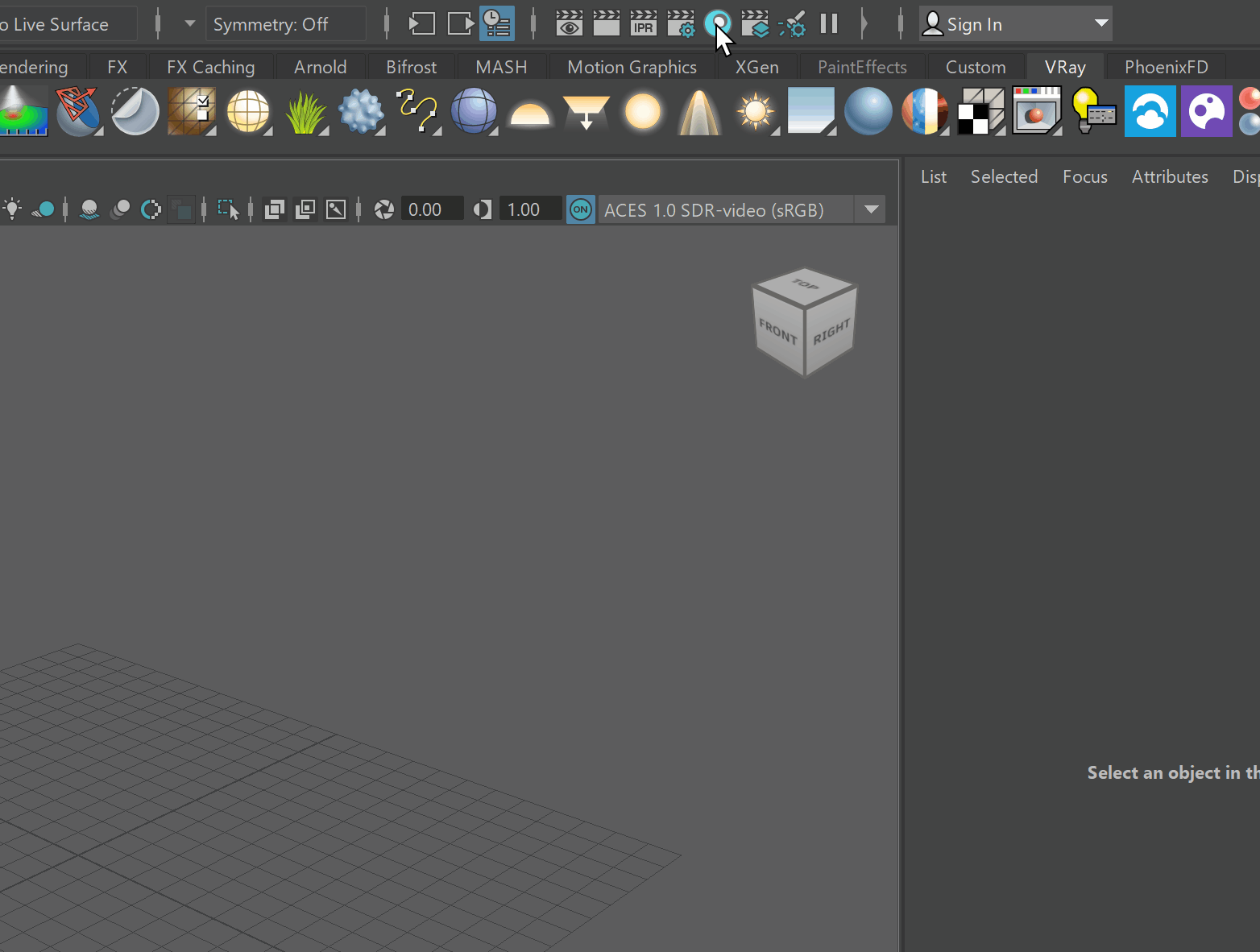Create V-Ray sun light
The image size is (1260, 952).
tap(756, 110)
